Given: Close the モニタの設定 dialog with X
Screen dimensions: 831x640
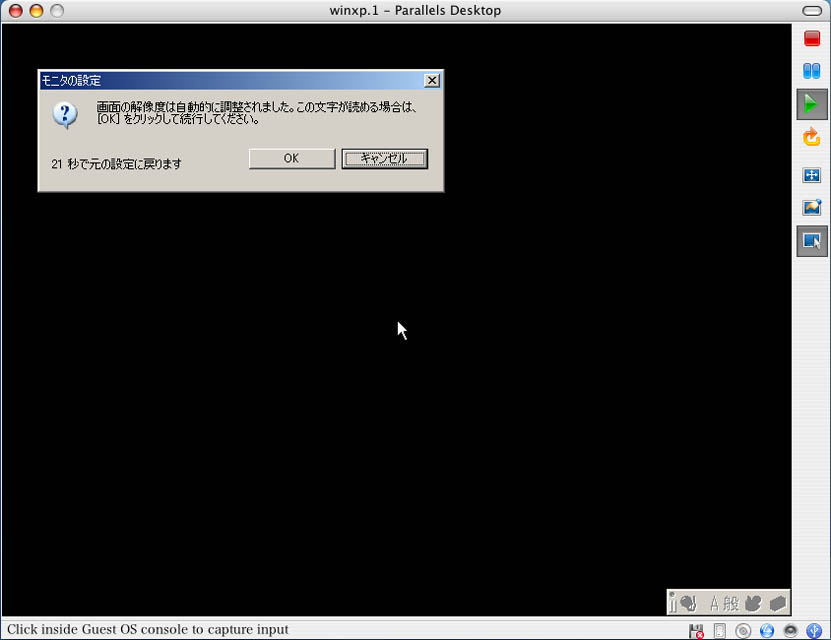Looking at the screenshot, I should pyautogui.click(x=431, y=80).
